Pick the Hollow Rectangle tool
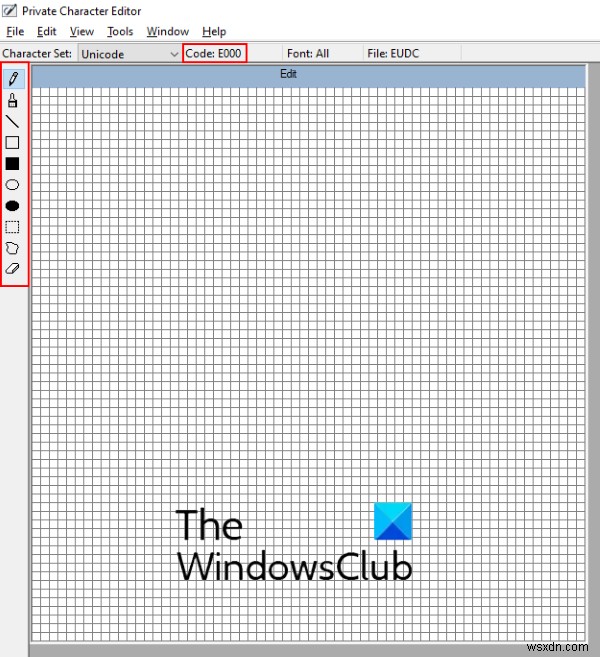This screenshot has width=600, height=657. 13,142
